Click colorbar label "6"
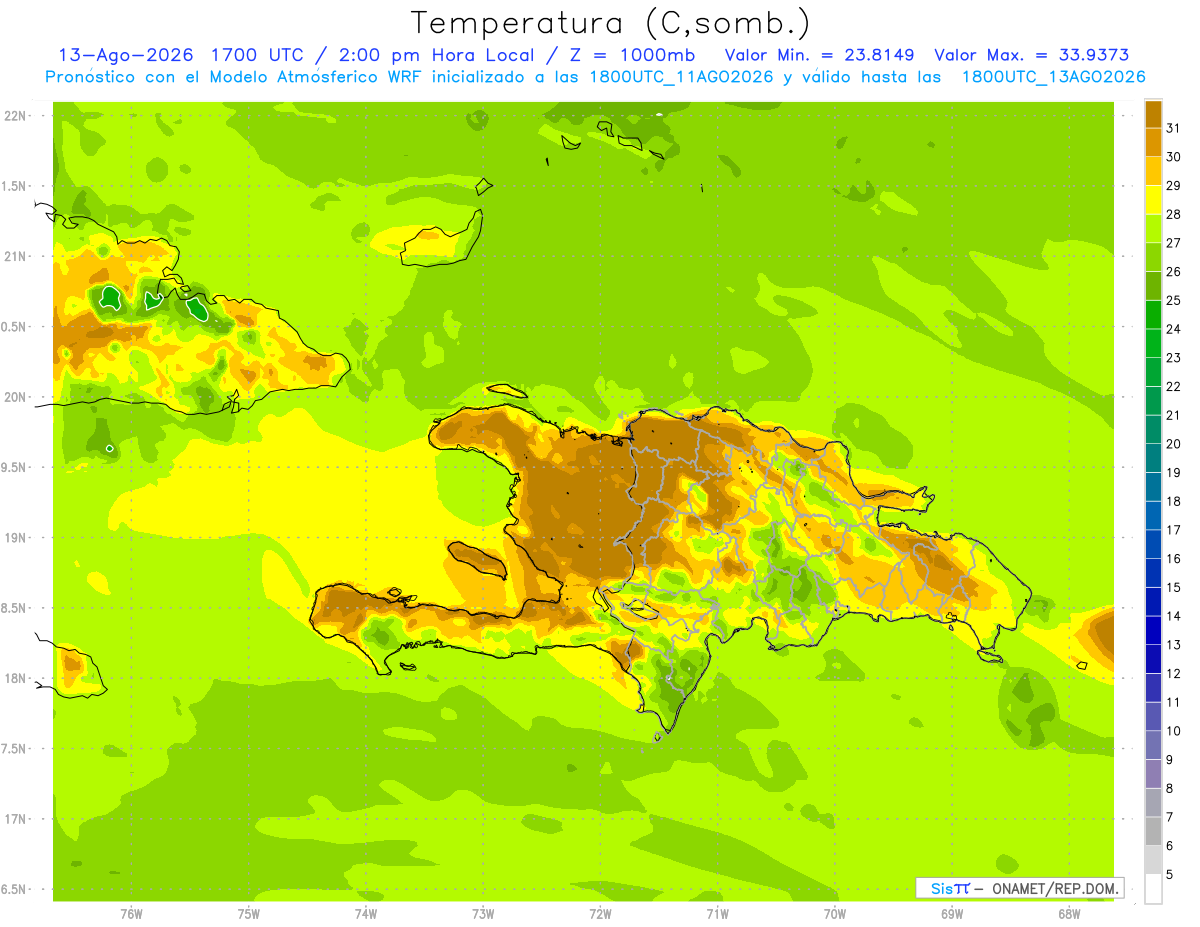Screen dimensions: 1200x927 tap(1169, 846)
